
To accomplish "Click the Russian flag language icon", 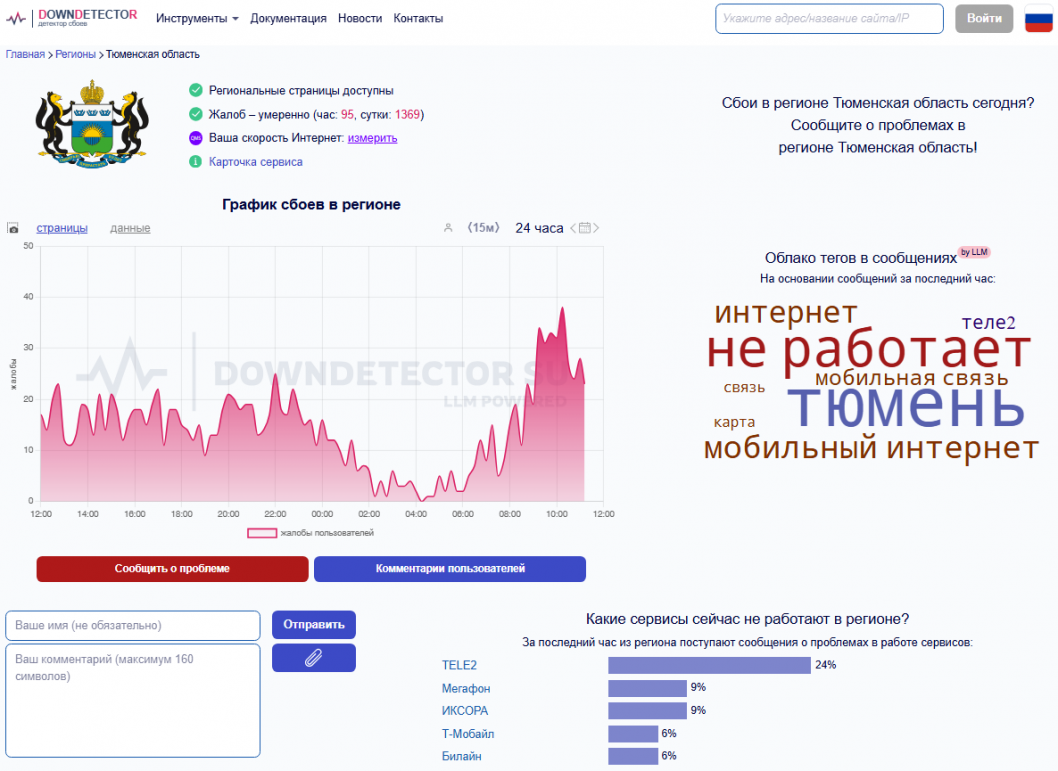I will point(1039,18).
